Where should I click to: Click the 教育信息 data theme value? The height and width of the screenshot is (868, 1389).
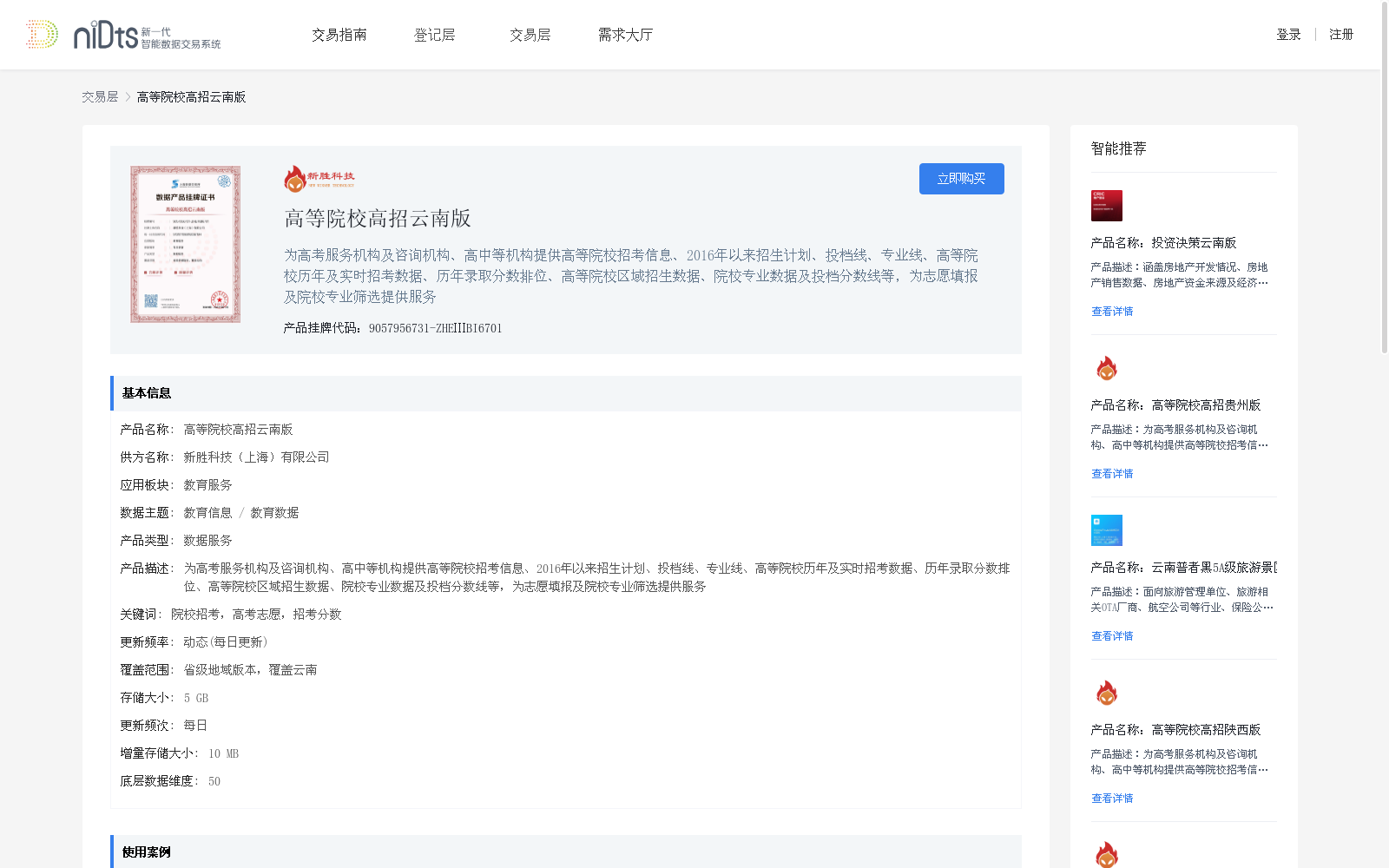pyautogui.click(x=207, y=513)
